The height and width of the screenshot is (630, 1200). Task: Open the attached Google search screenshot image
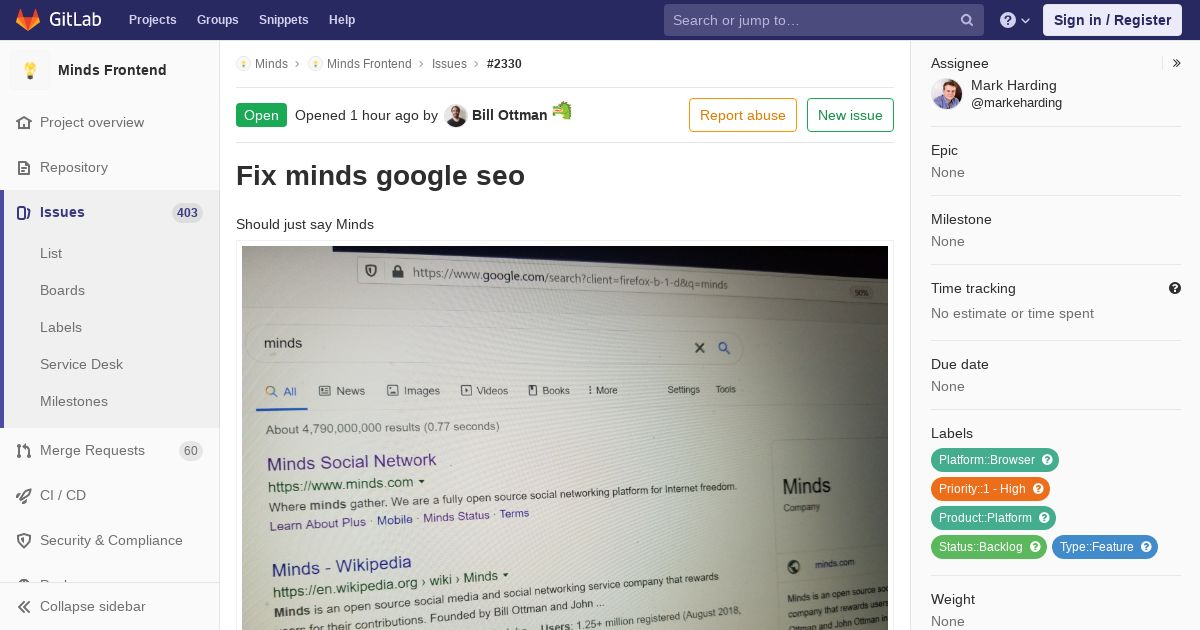coord(565,437)
